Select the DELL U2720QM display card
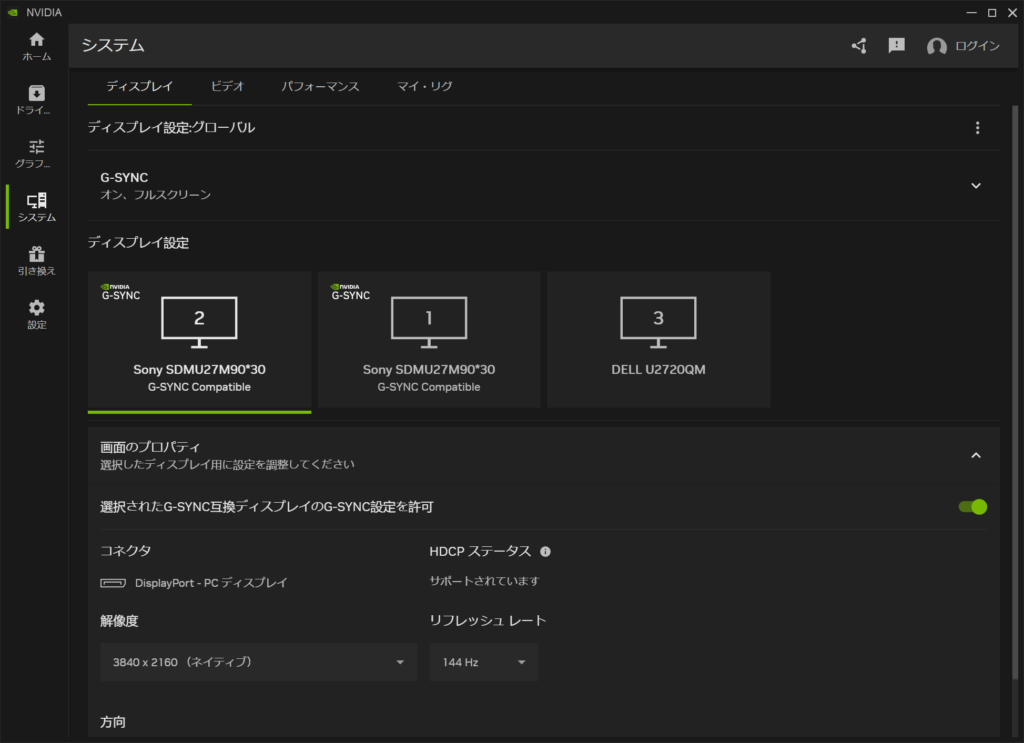Screen dimensions: 1024x743 click(658, 340)
